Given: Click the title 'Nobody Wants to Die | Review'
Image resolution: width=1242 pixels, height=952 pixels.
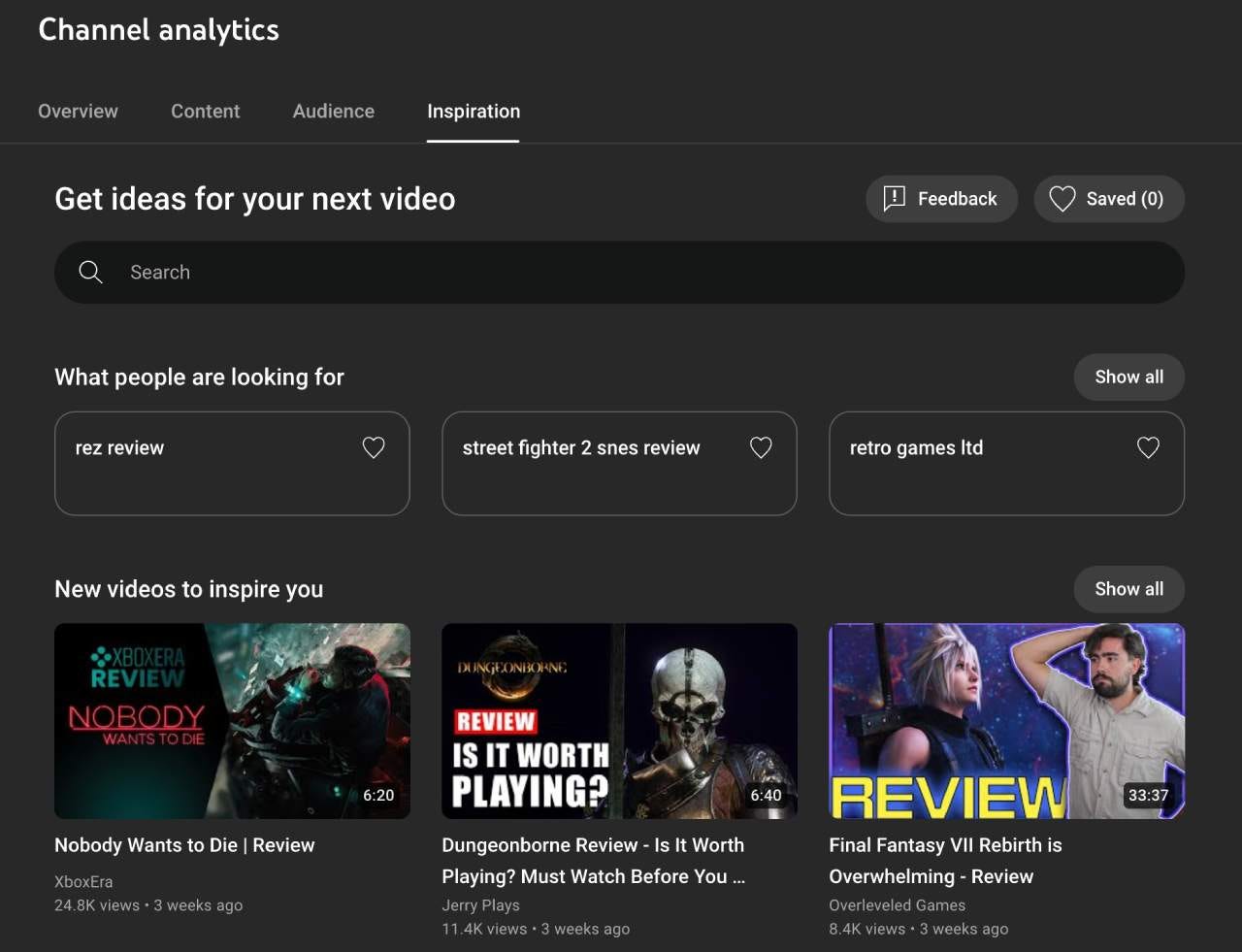Looking at the screenshot, I should 184,845.
